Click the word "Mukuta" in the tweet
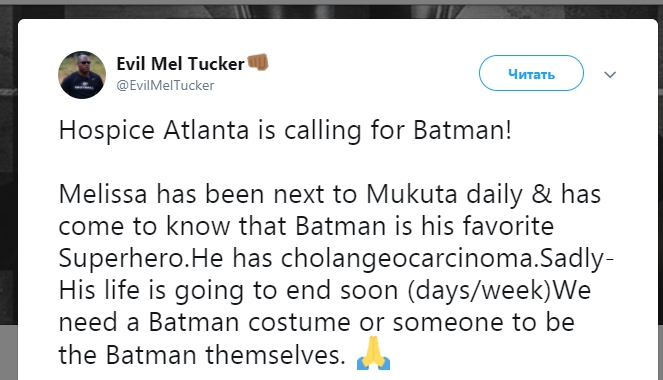Image resolution: width=663 pixels, height=380 pixels. pyautogui.click(x=412, y=194)
